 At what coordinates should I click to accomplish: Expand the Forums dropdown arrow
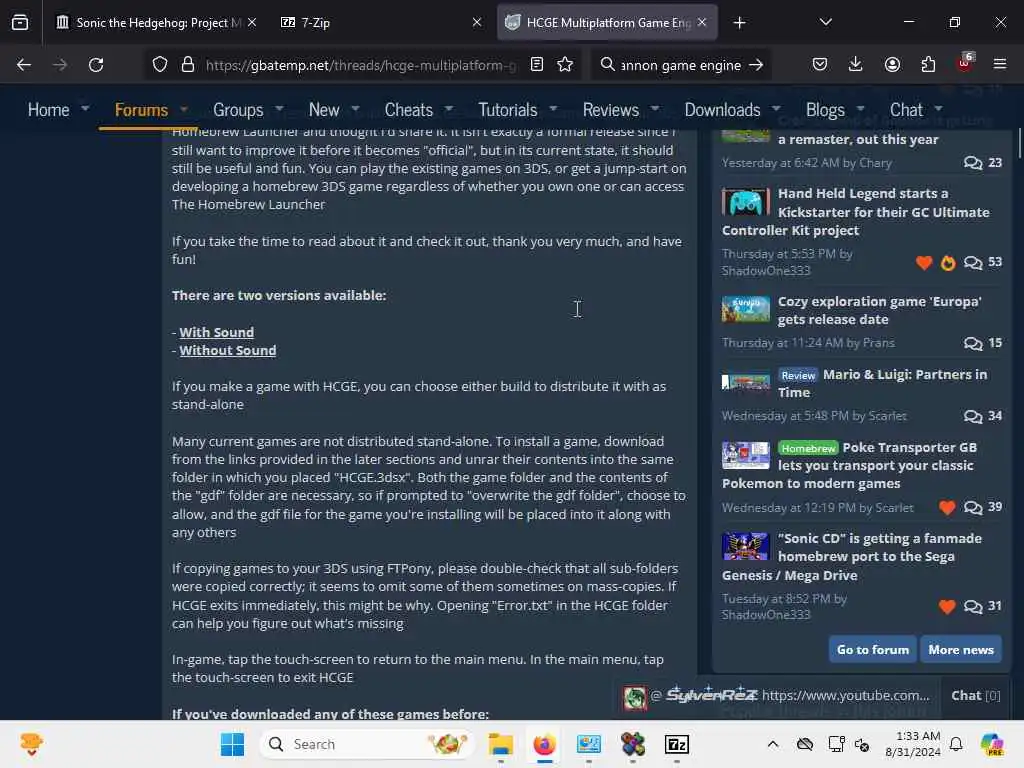pyautogui.click(x=184, y=108)
